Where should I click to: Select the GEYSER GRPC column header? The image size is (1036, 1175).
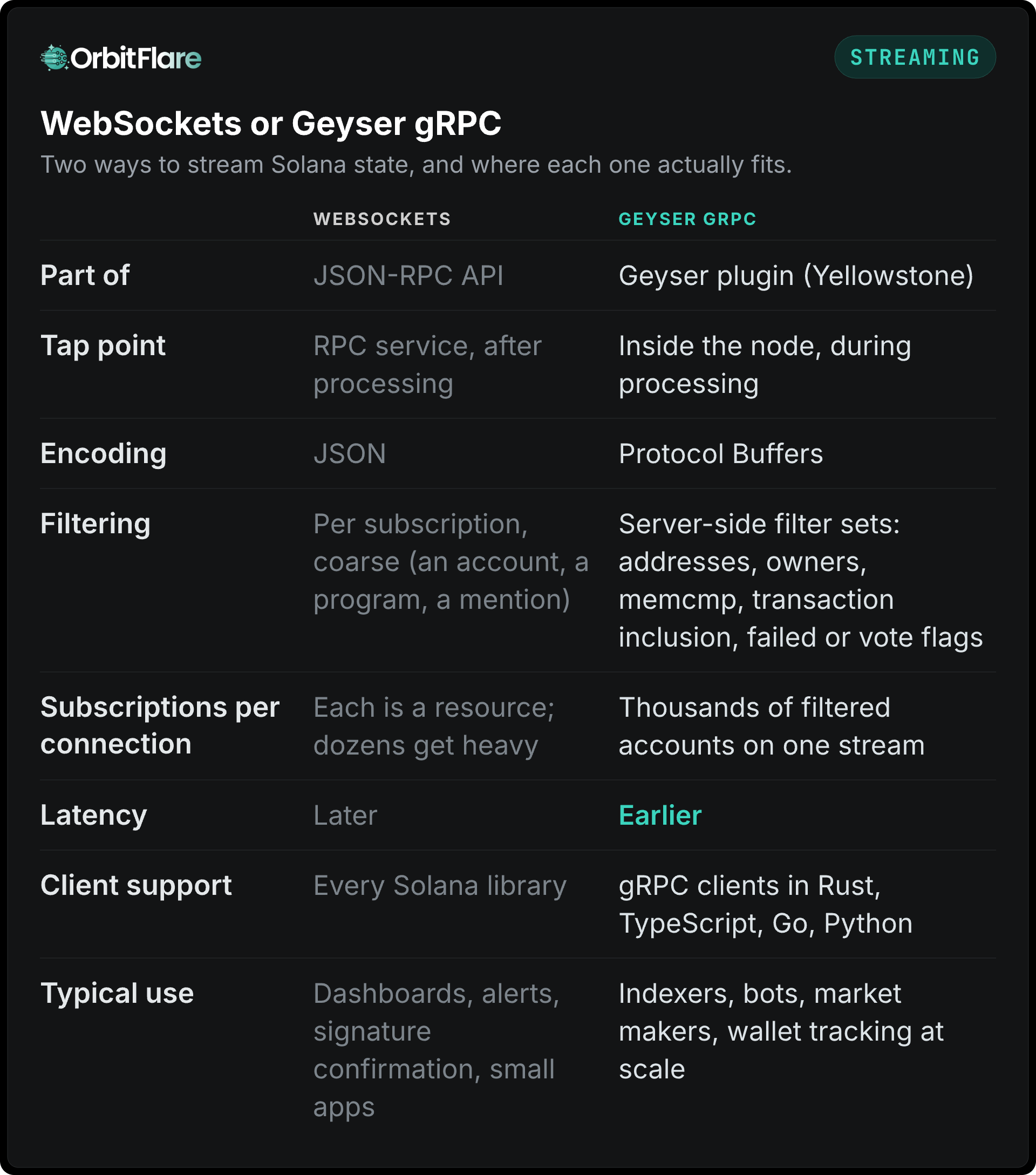point(687,219)
